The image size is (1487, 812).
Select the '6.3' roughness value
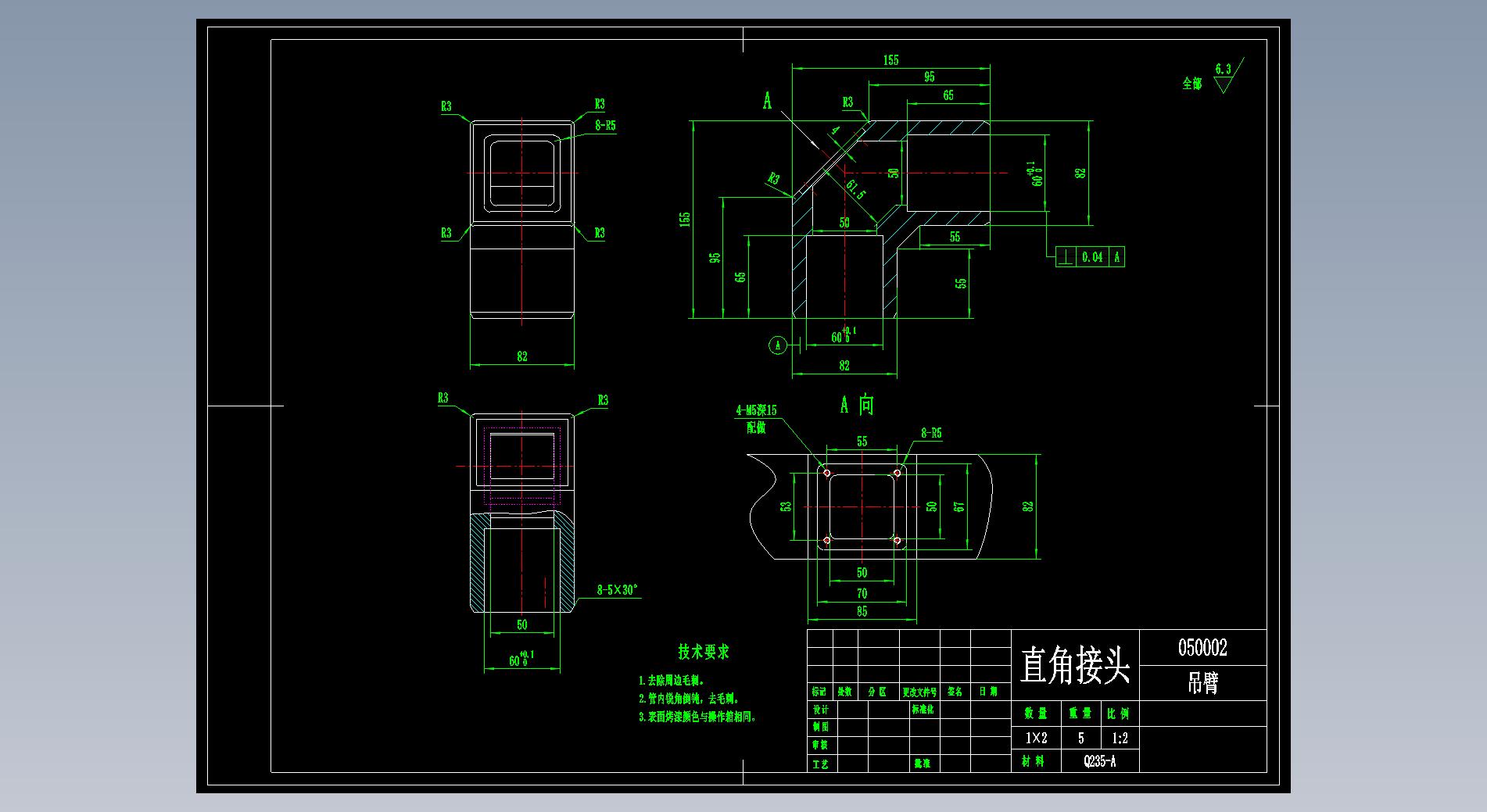tap(1223, 70)
